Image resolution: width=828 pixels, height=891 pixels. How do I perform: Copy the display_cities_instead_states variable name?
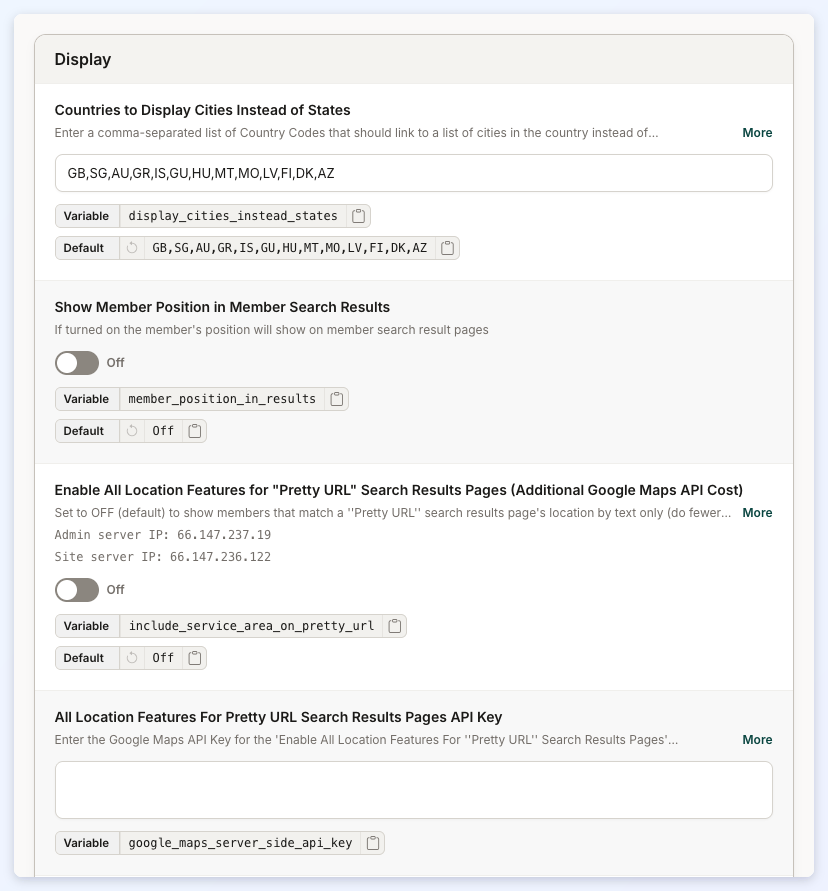[358, 216]
